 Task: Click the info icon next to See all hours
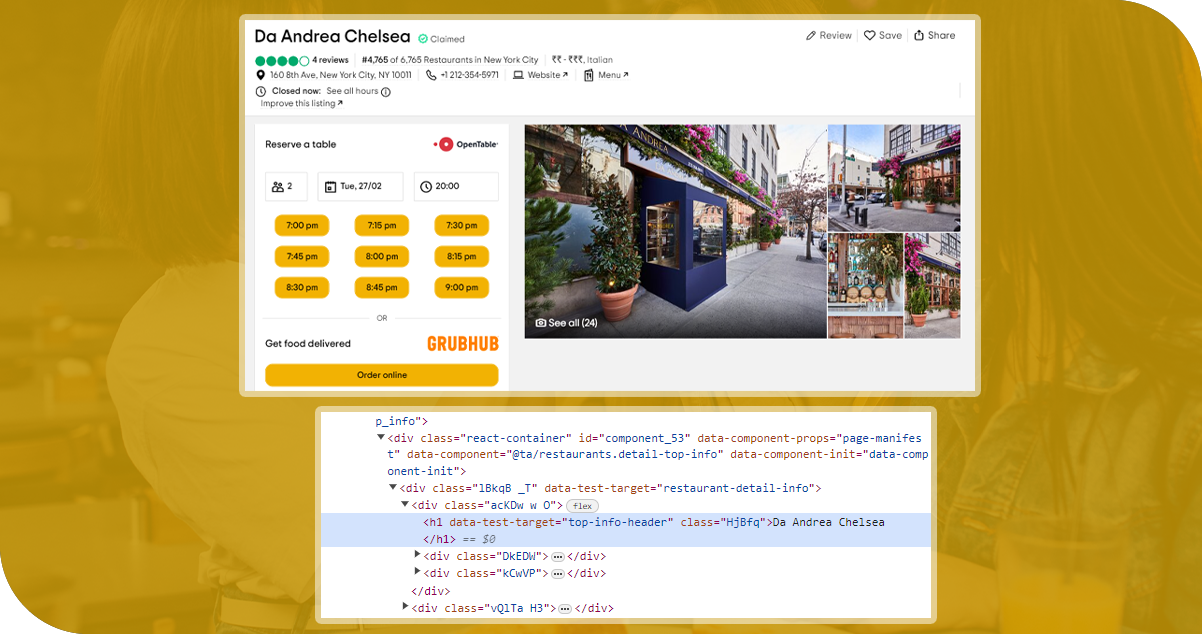point(386,92)
